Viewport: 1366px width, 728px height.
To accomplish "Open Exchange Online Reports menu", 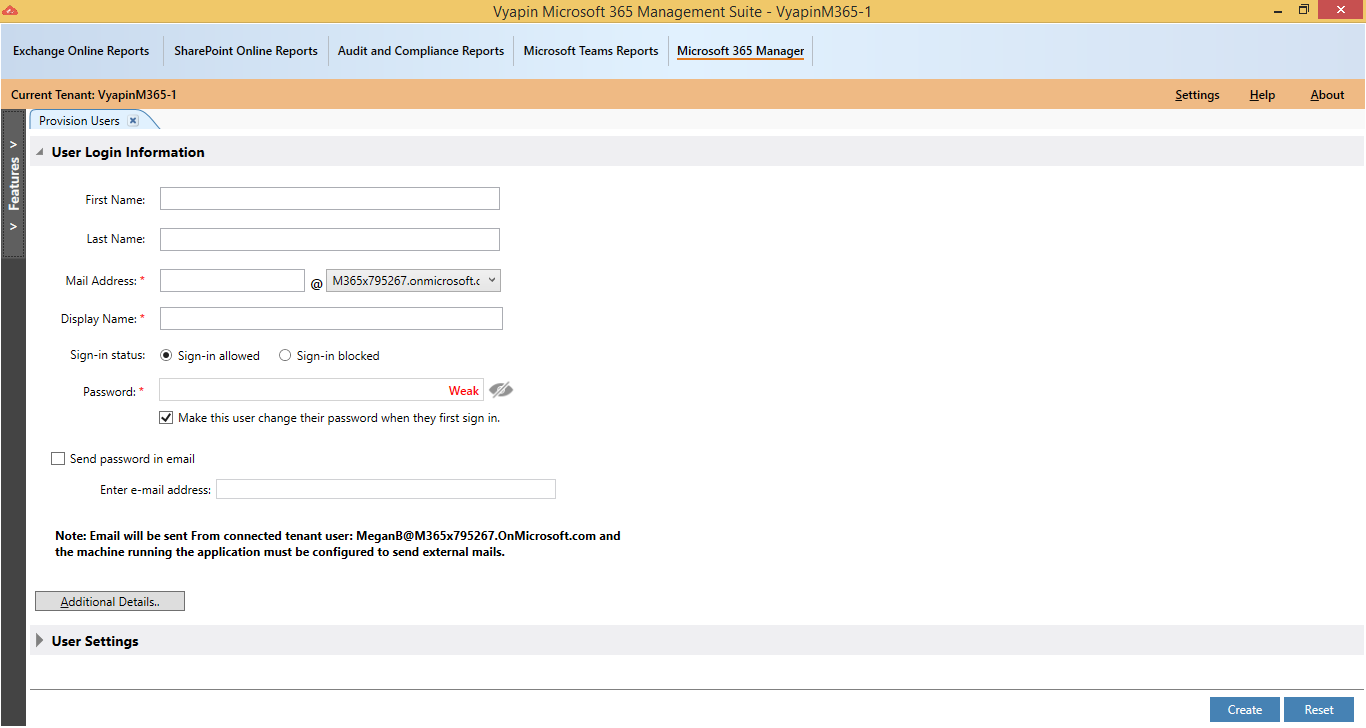I will (x=81, y=51).
